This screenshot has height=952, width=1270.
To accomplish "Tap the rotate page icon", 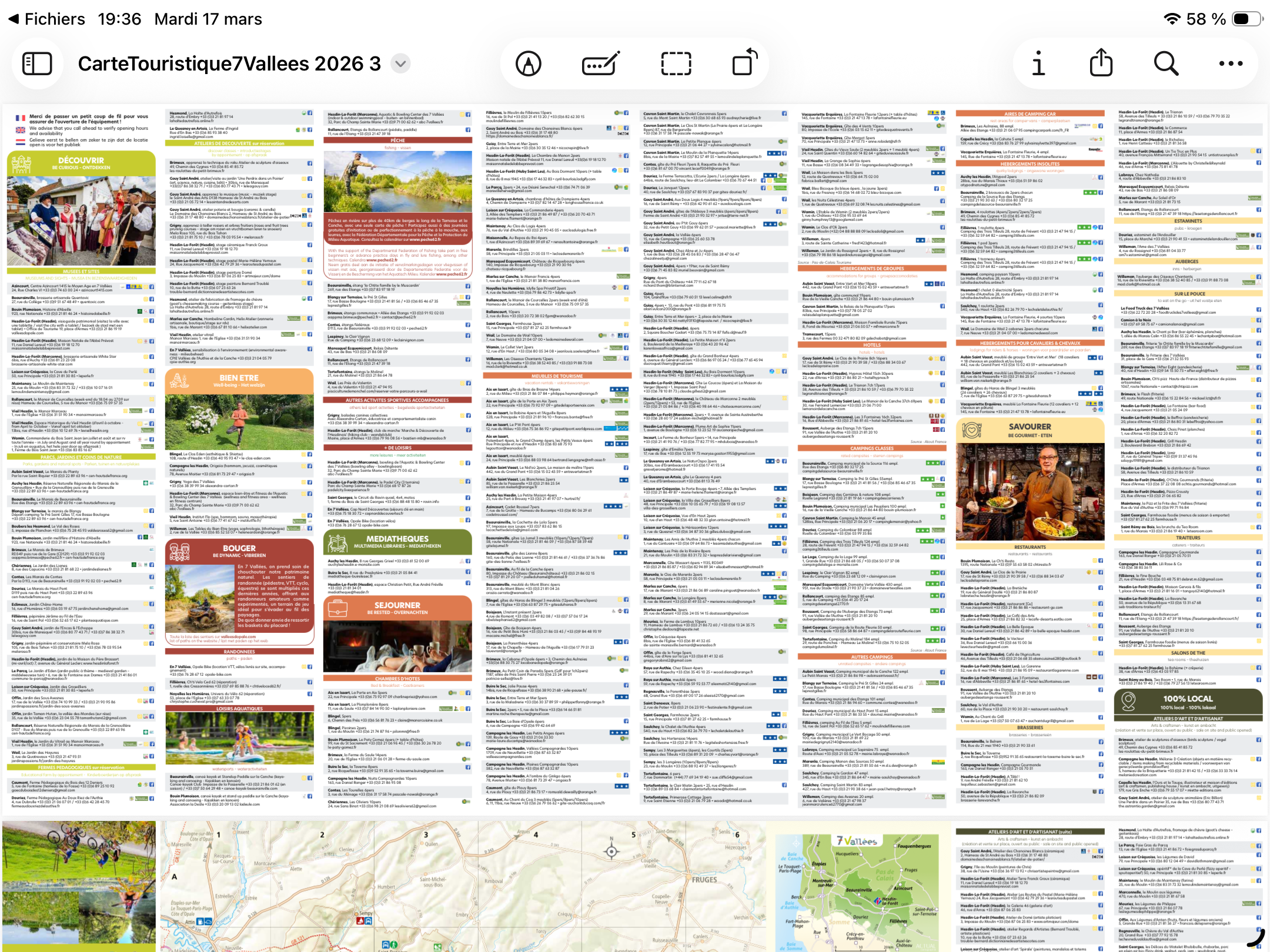I will [x=745, y=63].
